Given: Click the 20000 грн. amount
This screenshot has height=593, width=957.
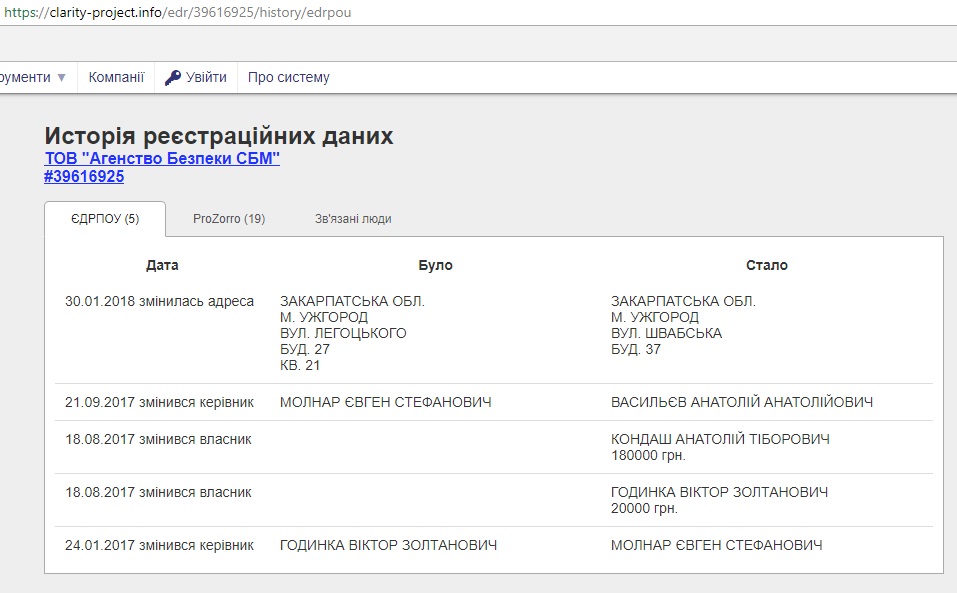Looking at the screenshot, I should [645, 509].
